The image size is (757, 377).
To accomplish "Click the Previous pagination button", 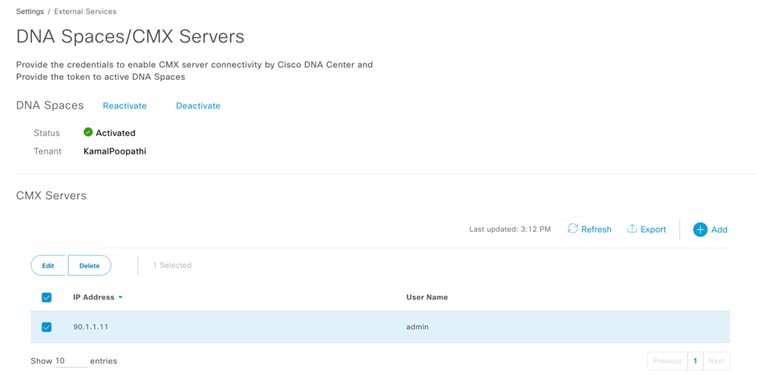I will (x=667, y=361).
